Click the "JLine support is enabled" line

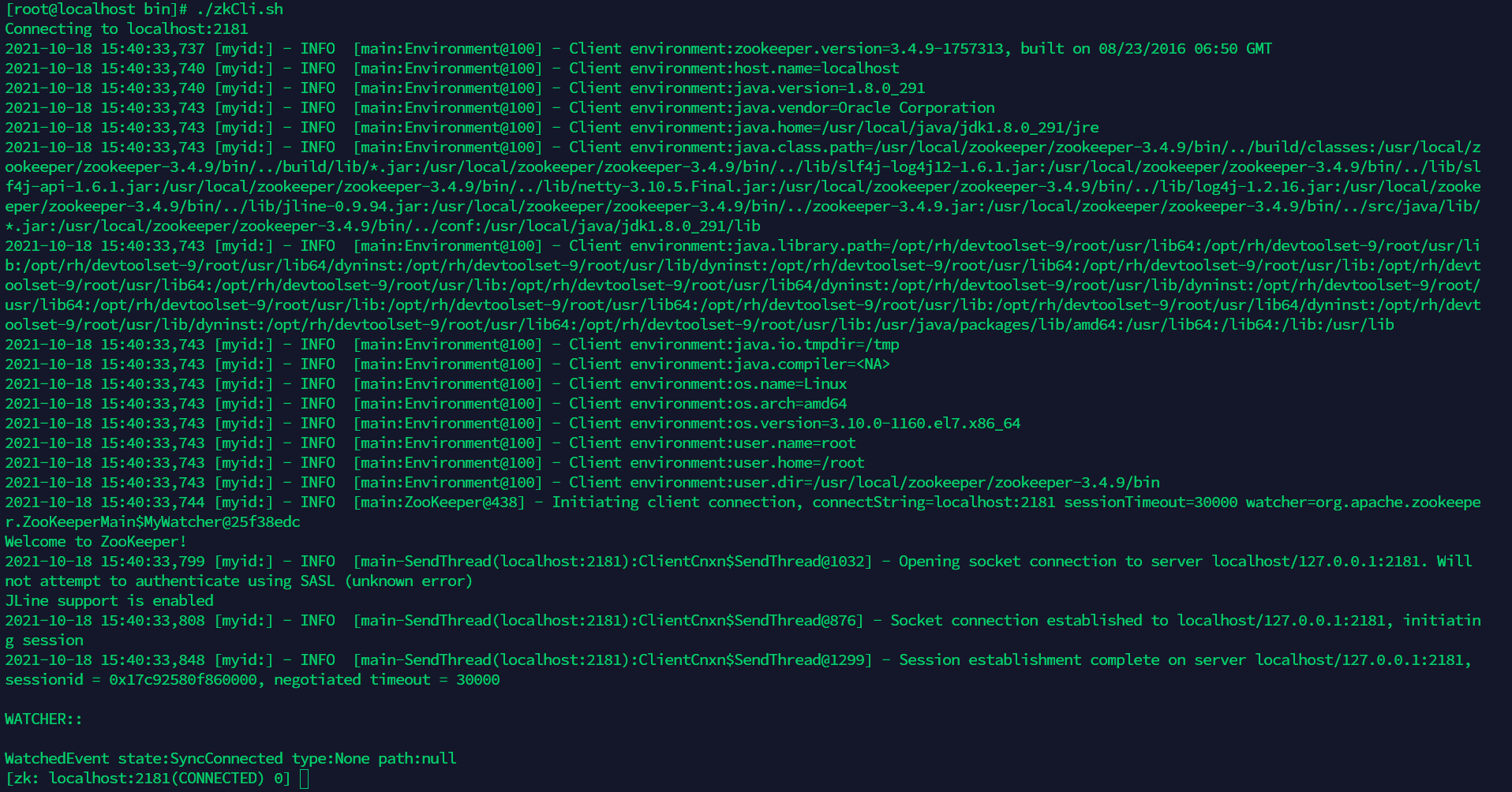pos(109,601)
